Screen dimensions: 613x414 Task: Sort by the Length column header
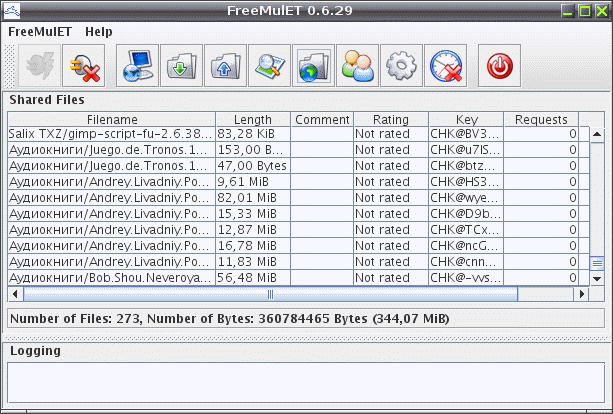[253, 119]
